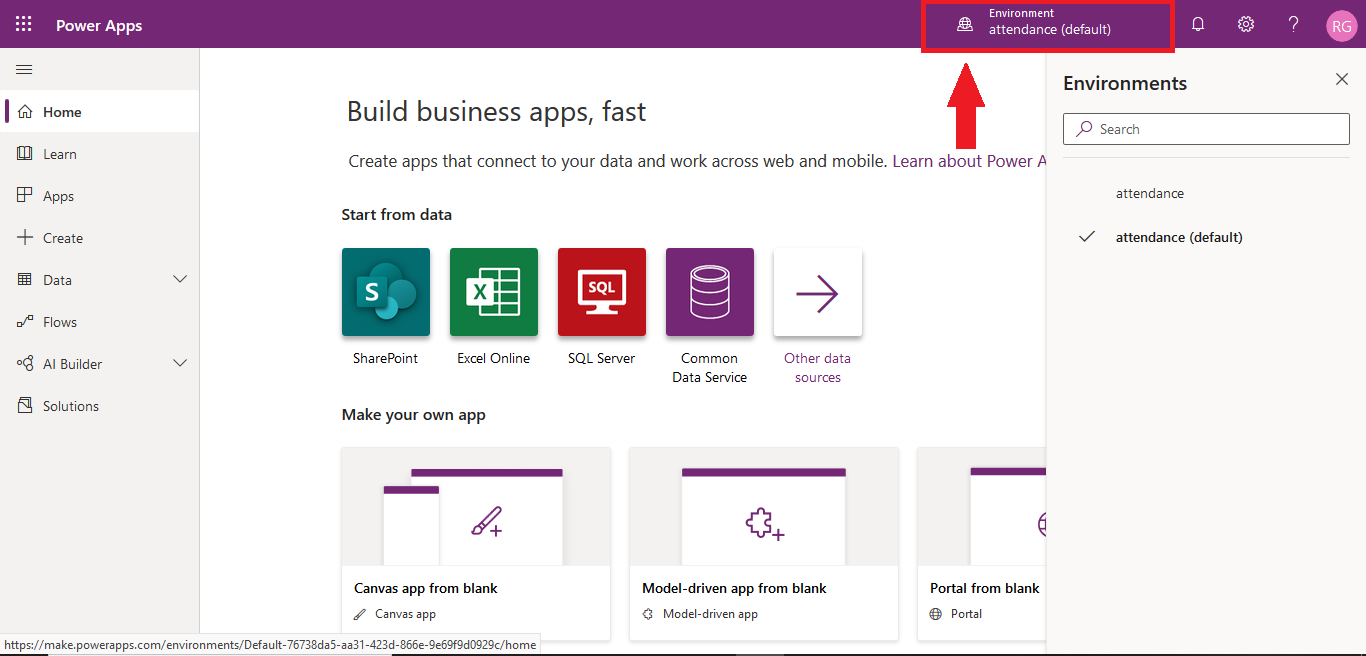The image size is (1366, 656).
Task: Click the SharePoint data source icon
Action: click(x=386, y=292)
